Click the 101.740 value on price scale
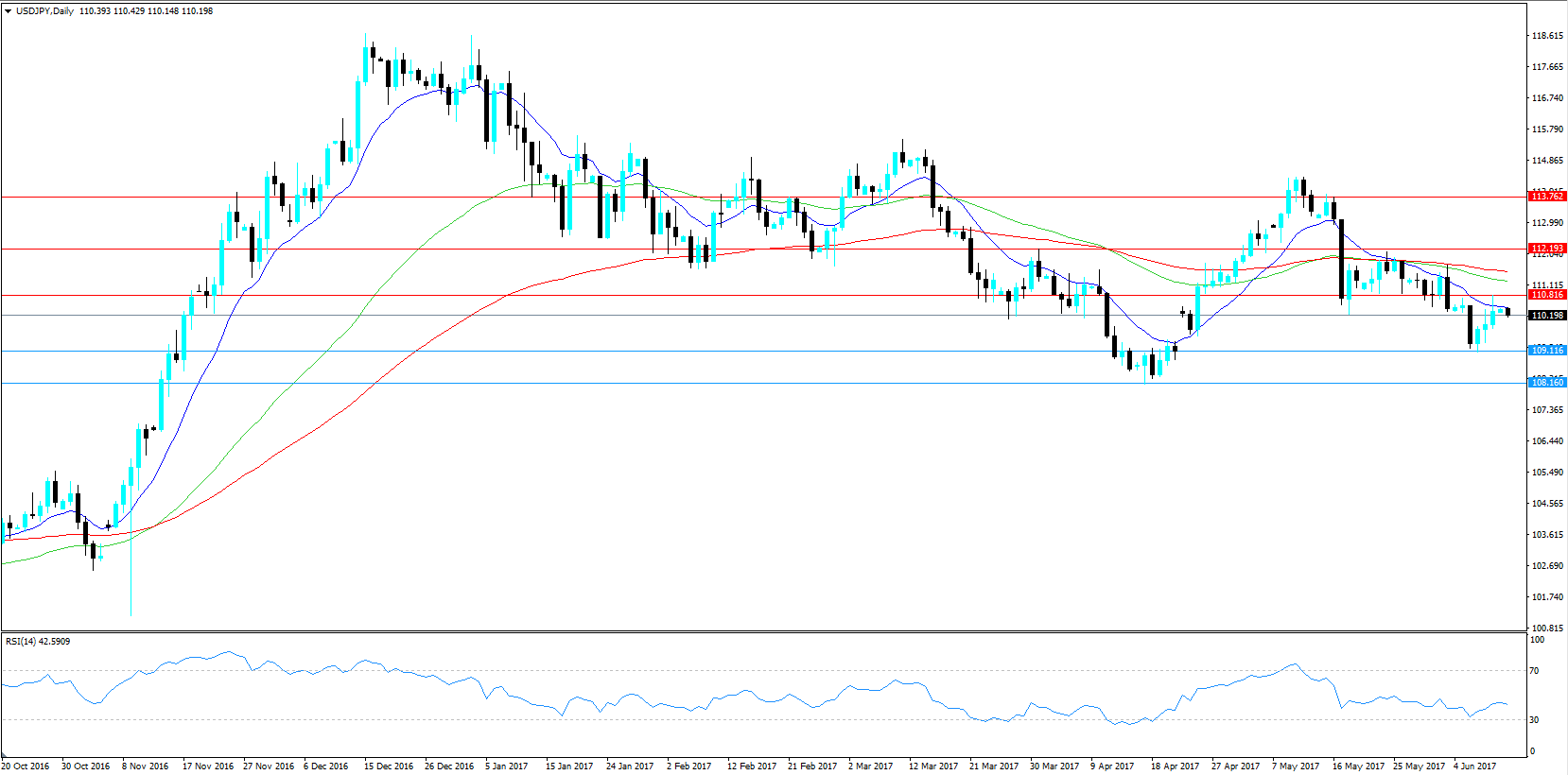 [x=1547, y=597]
